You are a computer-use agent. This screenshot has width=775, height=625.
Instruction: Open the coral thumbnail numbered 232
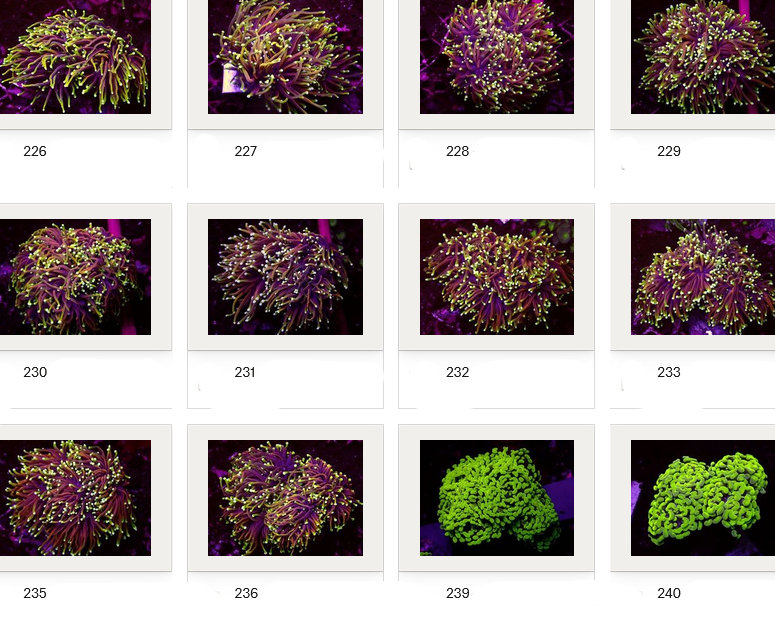coord(497,277)
